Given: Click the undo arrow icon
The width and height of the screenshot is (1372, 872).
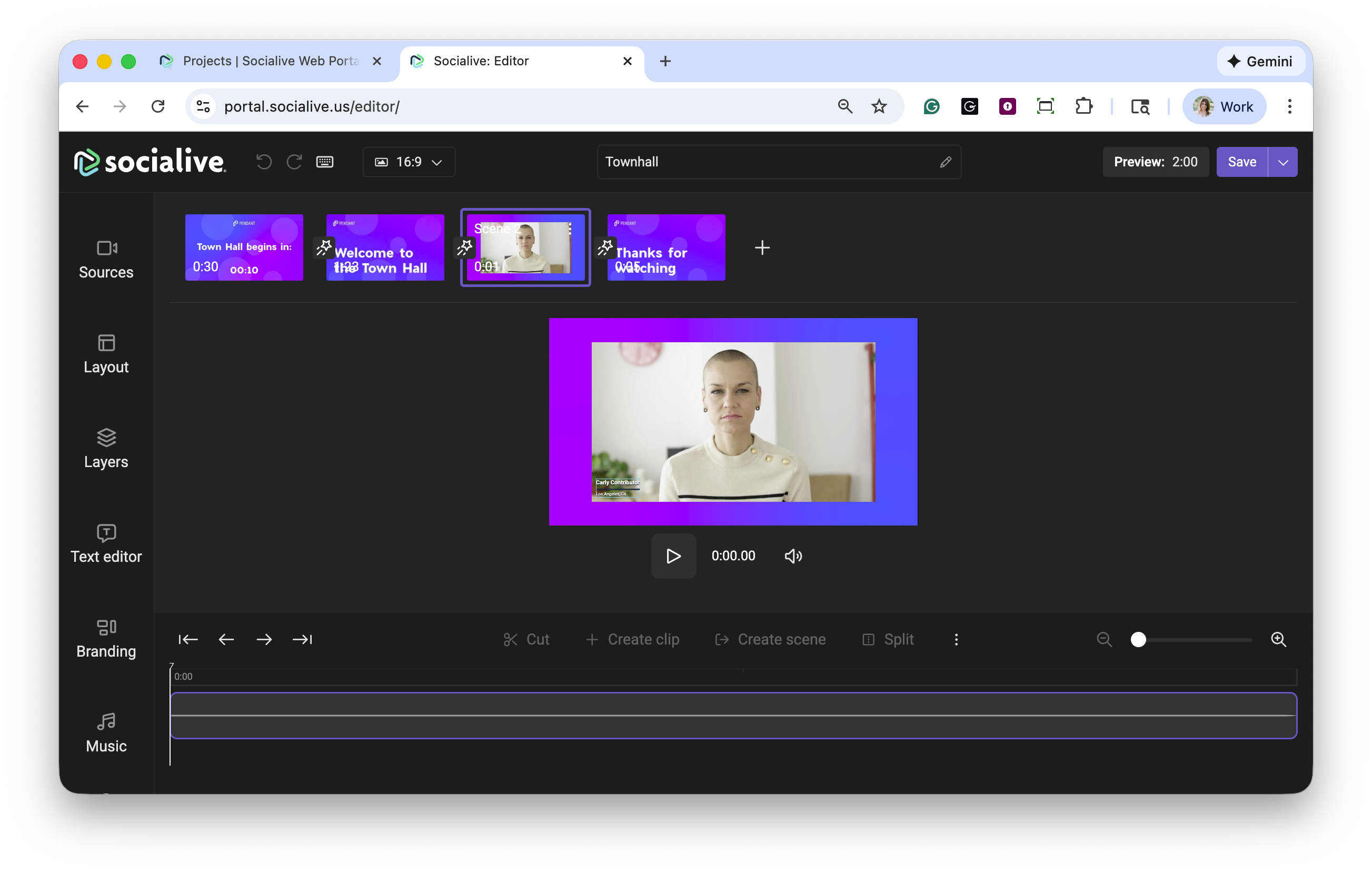Looking at the screenshot, I should pyautogui.click(x=263, y=162).
